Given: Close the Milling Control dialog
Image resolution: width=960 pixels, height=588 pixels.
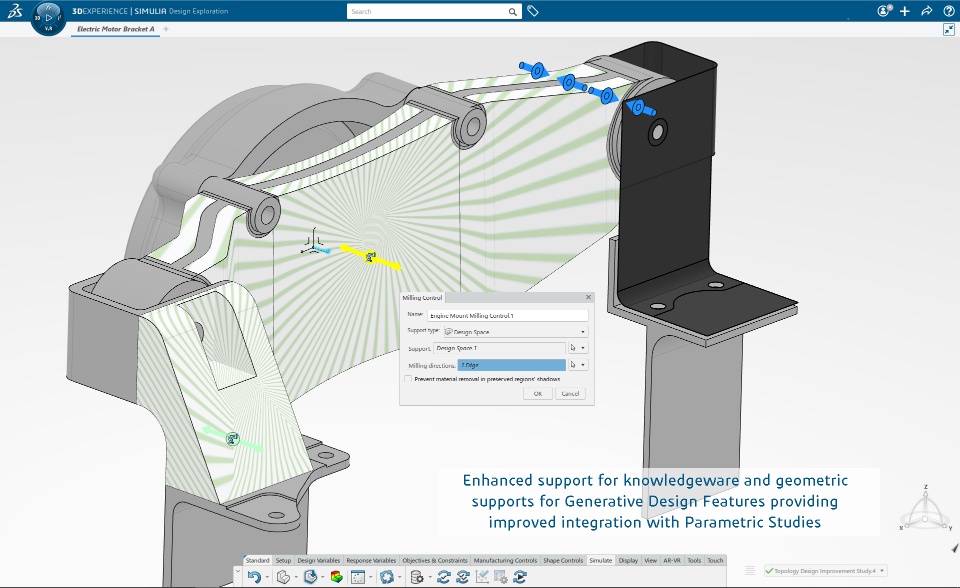Looking at the screenshot, I should click(x=588, y=297).
